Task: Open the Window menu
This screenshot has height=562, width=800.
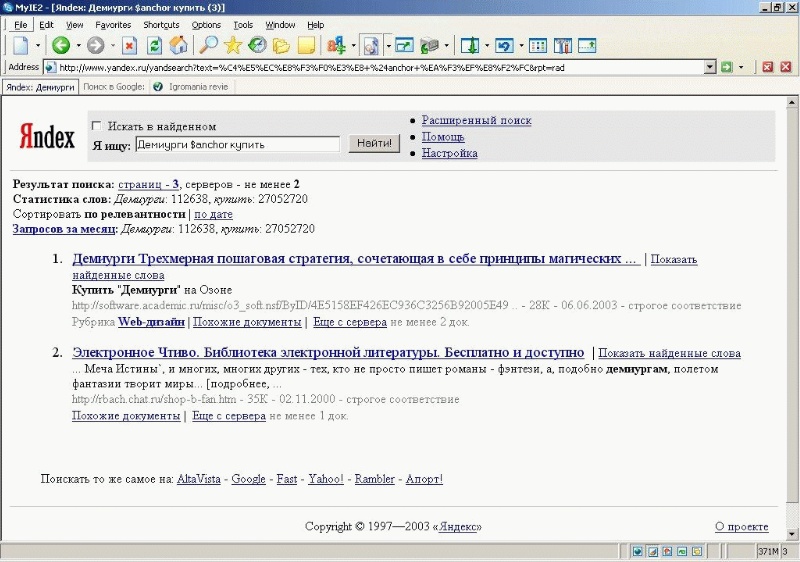Action: [280, 24]
